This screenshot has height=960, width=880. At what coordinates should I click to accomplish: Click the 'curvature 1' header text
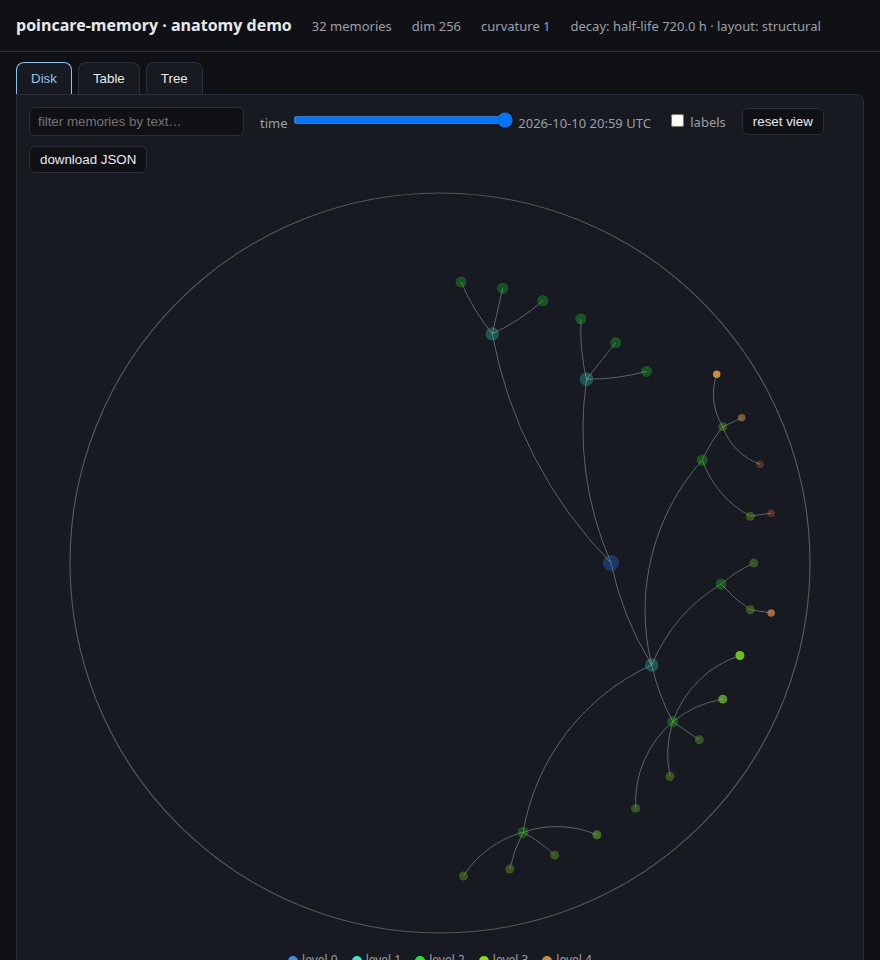point(515,26)
